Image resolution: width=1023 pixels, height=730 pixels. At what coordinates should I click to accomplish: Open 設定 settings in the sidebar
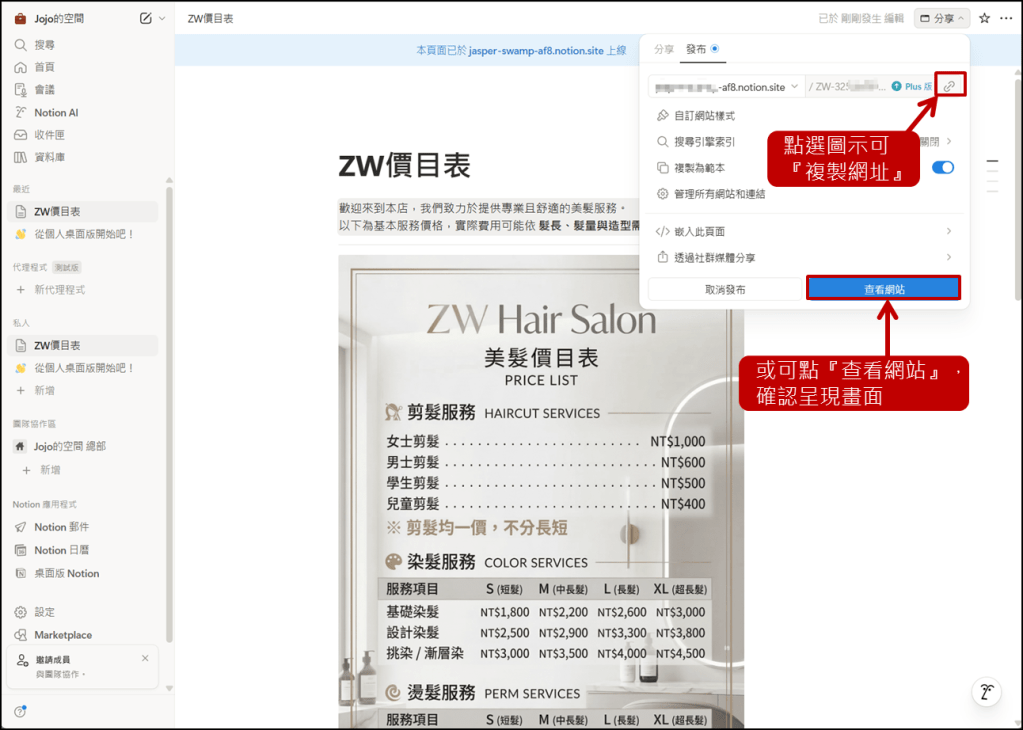coord(44,612)
